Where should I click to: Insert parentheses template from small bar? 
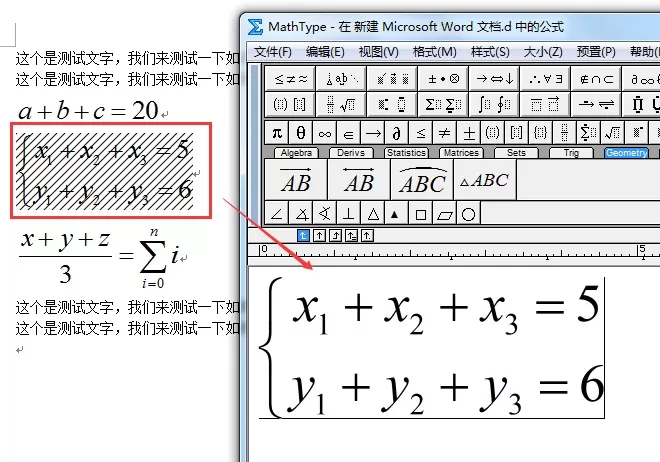click(x=492, y=133)
